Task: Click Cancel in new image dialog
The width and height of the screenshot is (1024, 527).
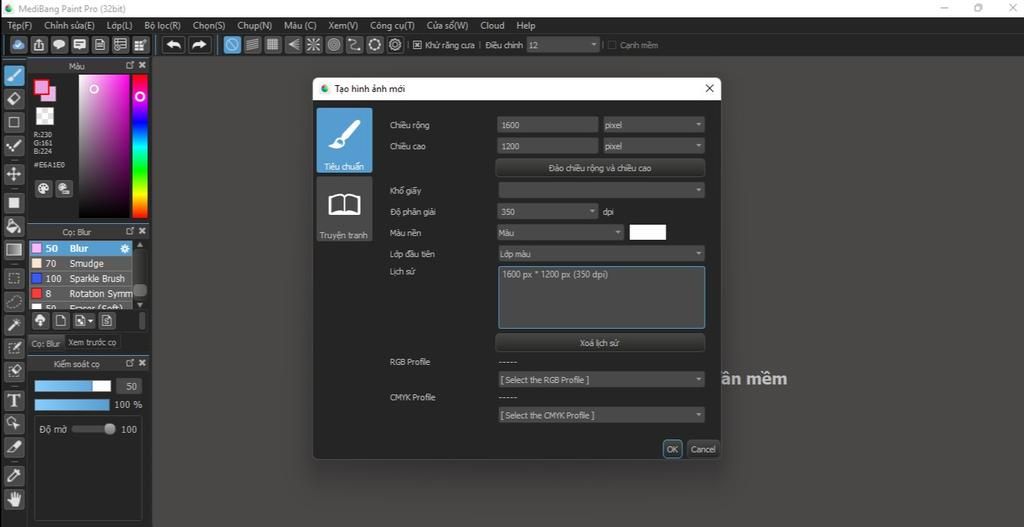Action: click(703, 449)
